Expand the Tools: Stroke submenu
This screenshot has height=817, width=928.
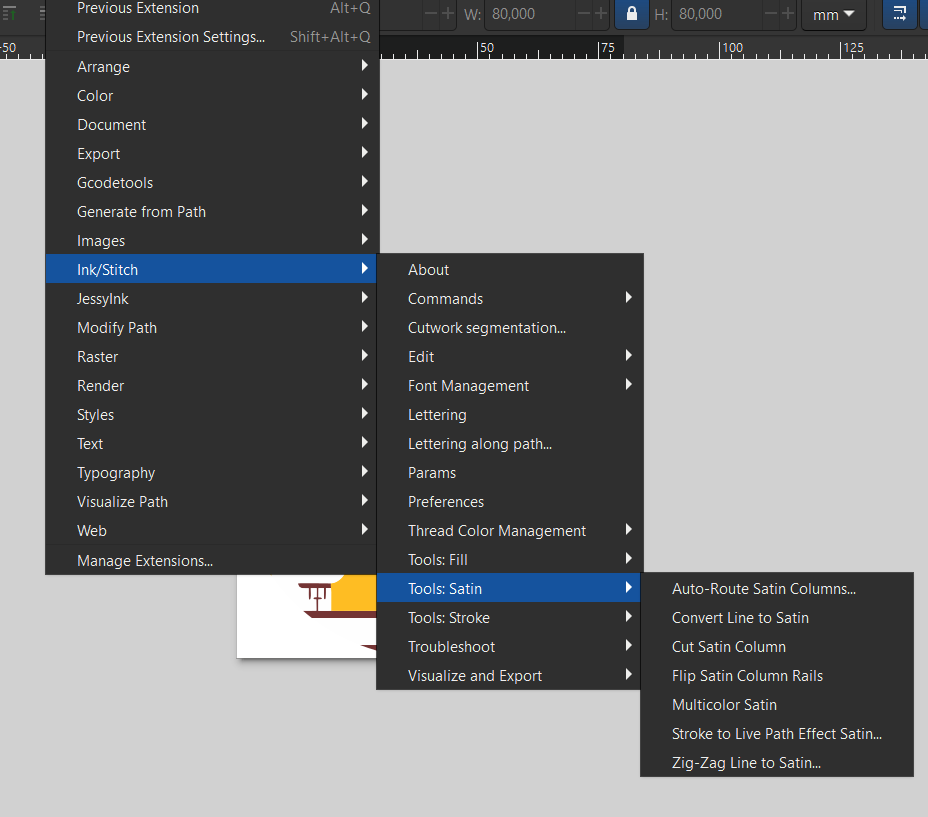[510, 618]
